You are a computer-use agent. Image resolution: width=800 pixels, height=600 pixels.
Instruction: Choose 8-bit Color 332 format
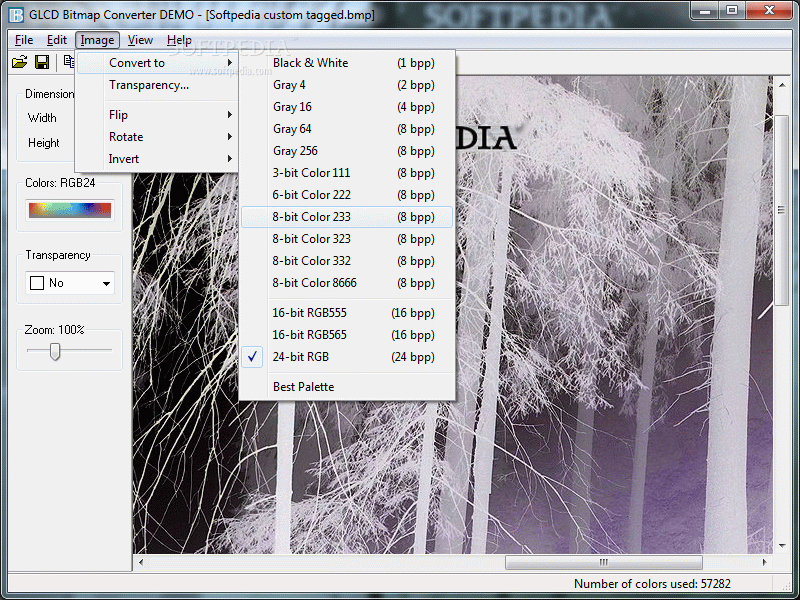coord(347,261)
